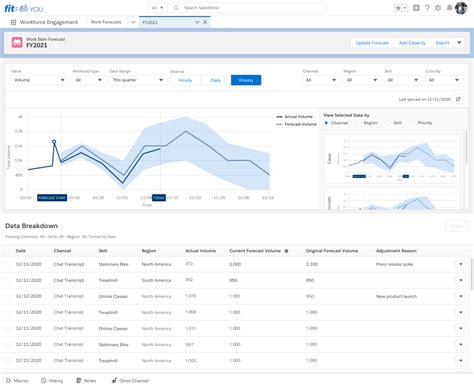Open the Omni-Channel utility item
Image resolution: width=474 pixels, height=387 pixels.
(130, 381)
